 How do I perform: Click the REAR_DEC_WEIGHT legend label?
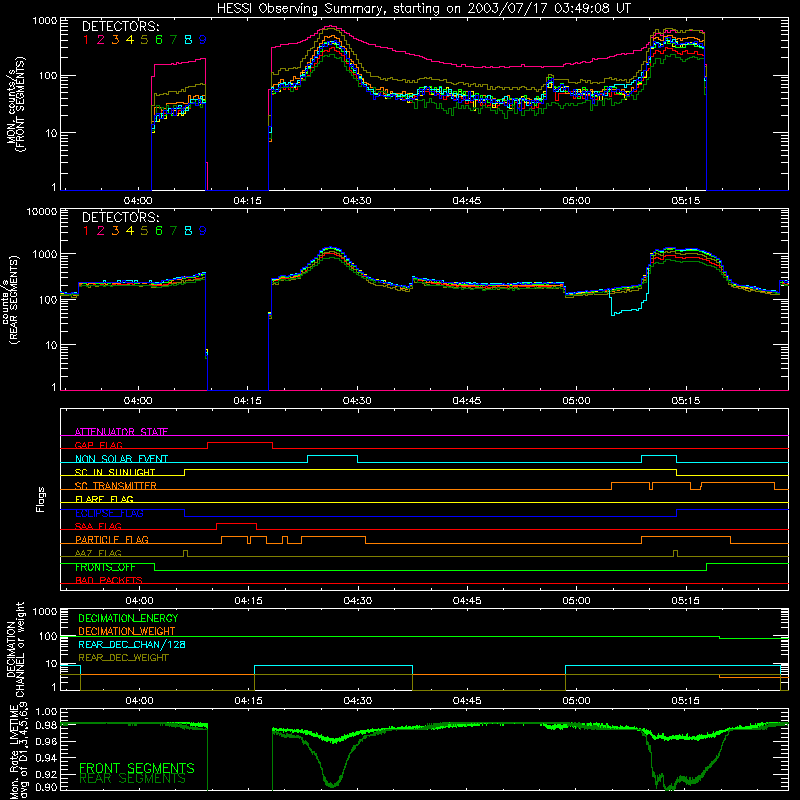pyautogui.click(x=123, y=658)
